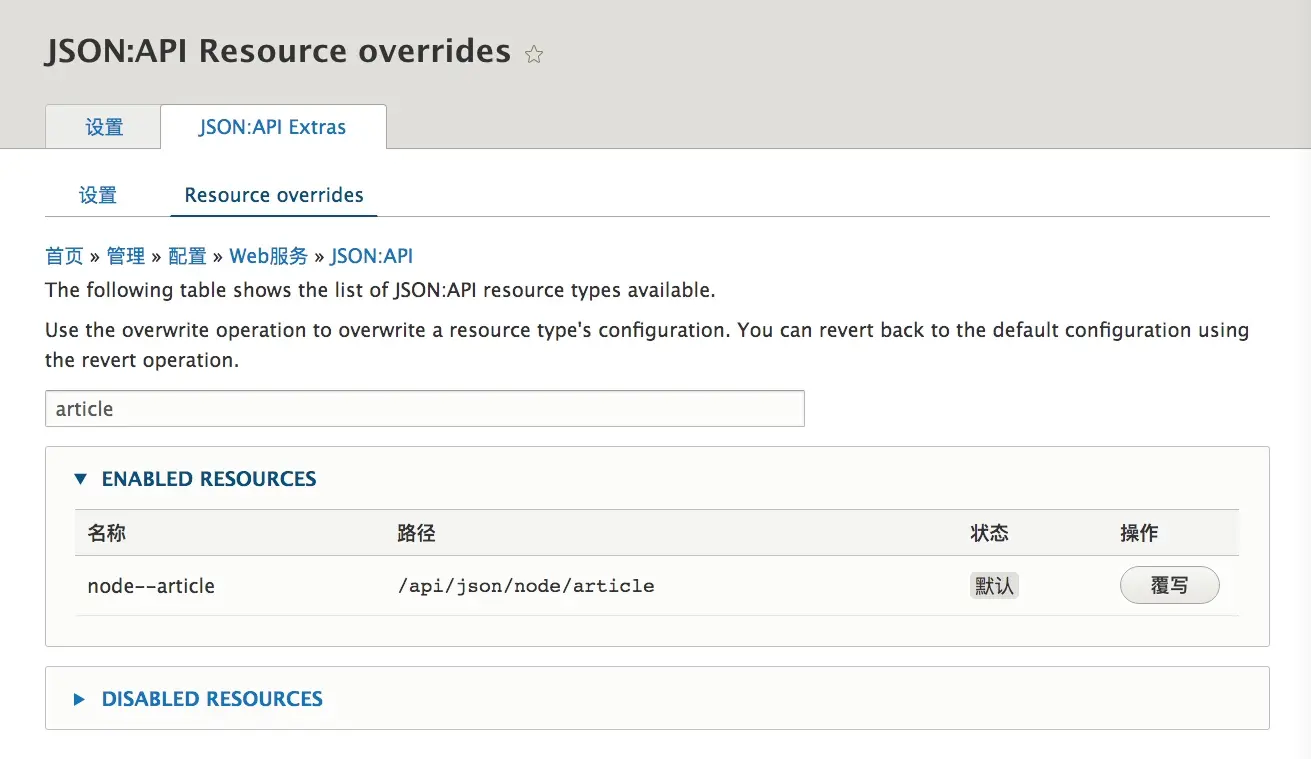This screenshot has height=759, width=1311.
Task: Switch to the primary 设置 tab
Action: 104,127
